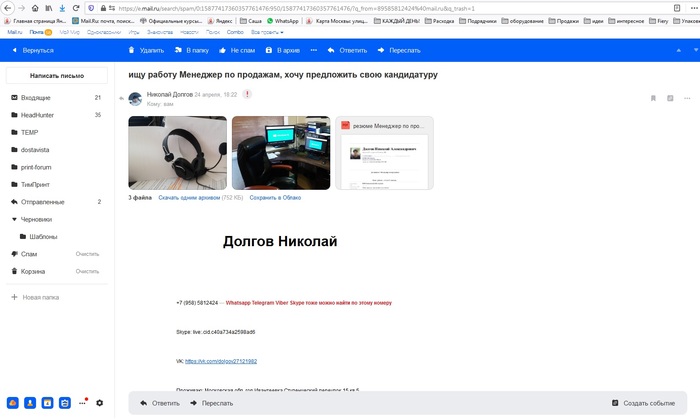Viewport: 700px width, 419px height.
Task: Open Combo in portal navigation
Action: [x=235, y=32]
